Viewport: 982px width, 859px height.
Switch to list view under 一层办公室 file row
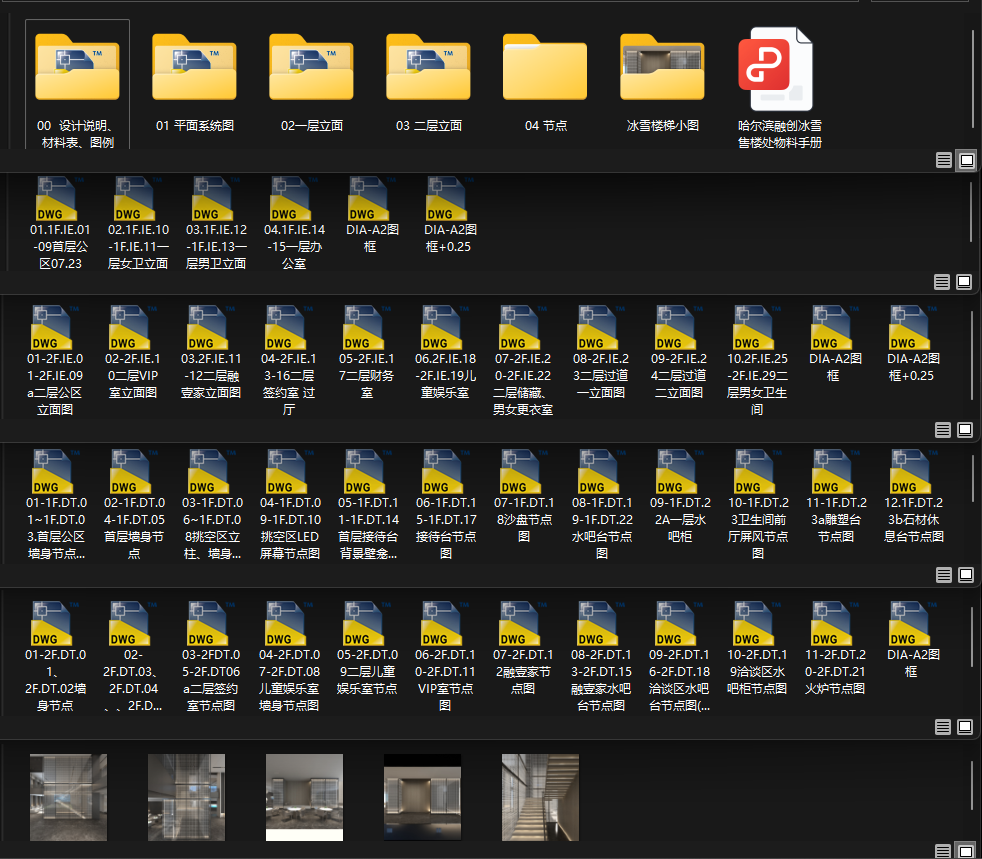pos(942,282)
